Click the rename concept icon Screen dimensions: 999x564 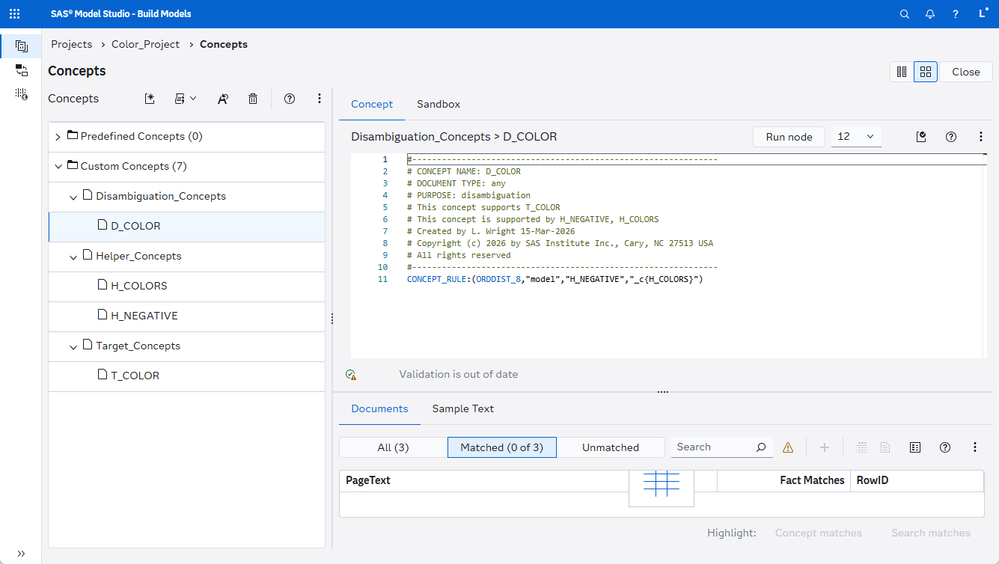[x=222, y=99]
